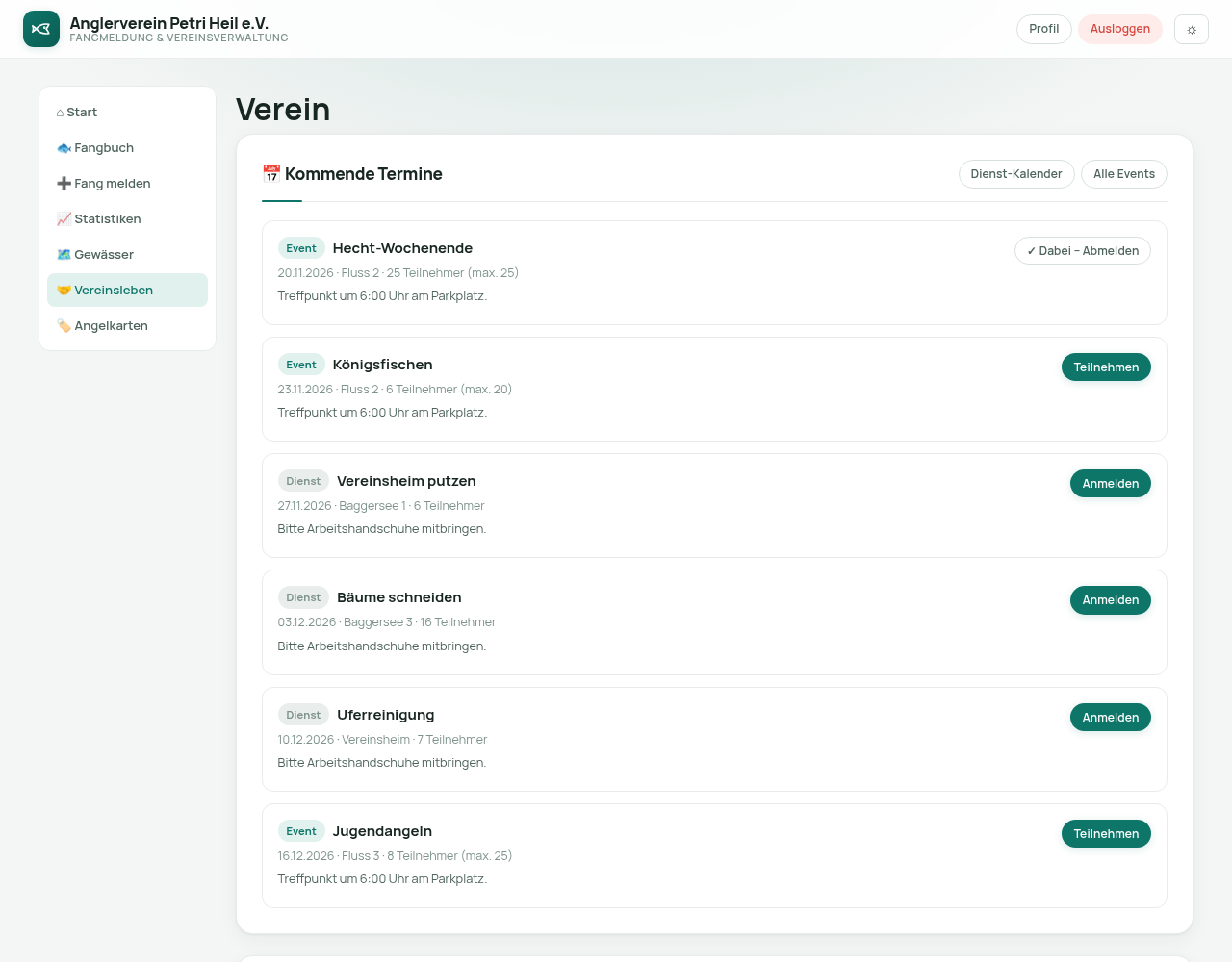Image resolution: width=1232 pixels, height=962 pixels.
Task: Open Statistiken in the sidebar
Action: point(127,219)
